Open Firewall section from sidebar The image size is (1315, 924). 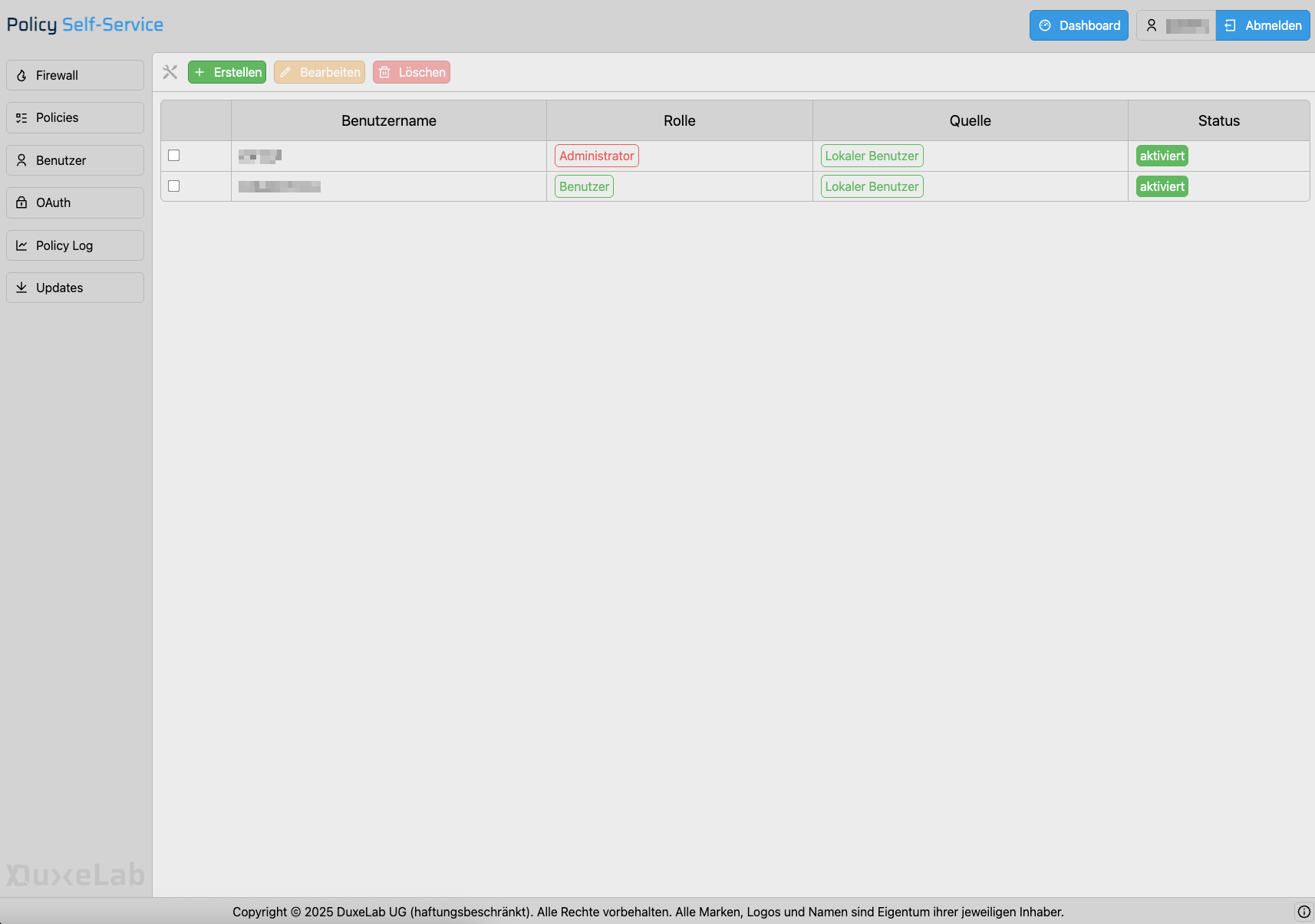click(75, 75)
